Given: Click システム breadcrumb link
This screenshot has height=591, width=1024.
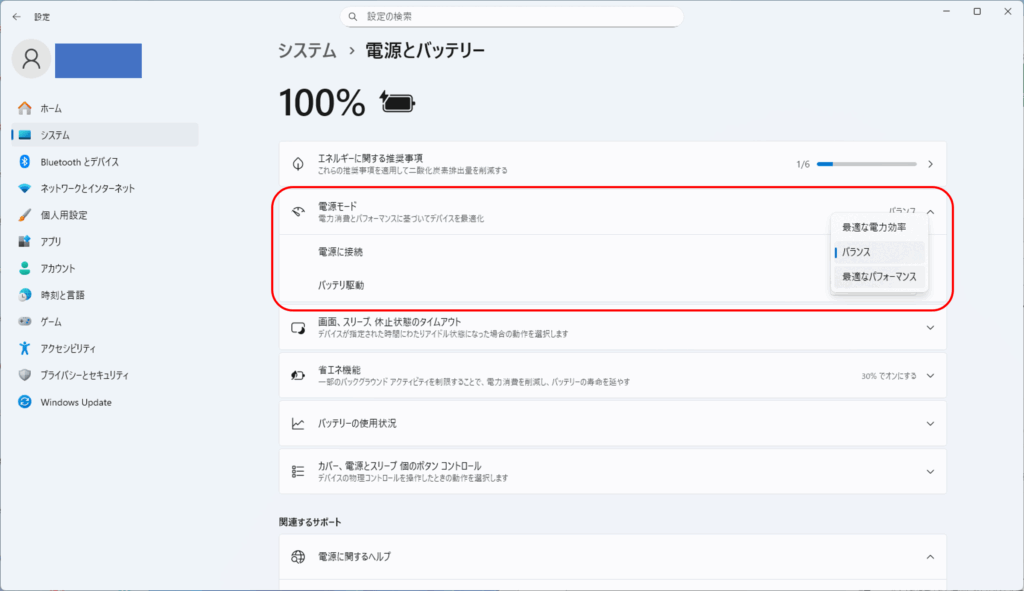Looking at the screenshot, I should (307, 50).
